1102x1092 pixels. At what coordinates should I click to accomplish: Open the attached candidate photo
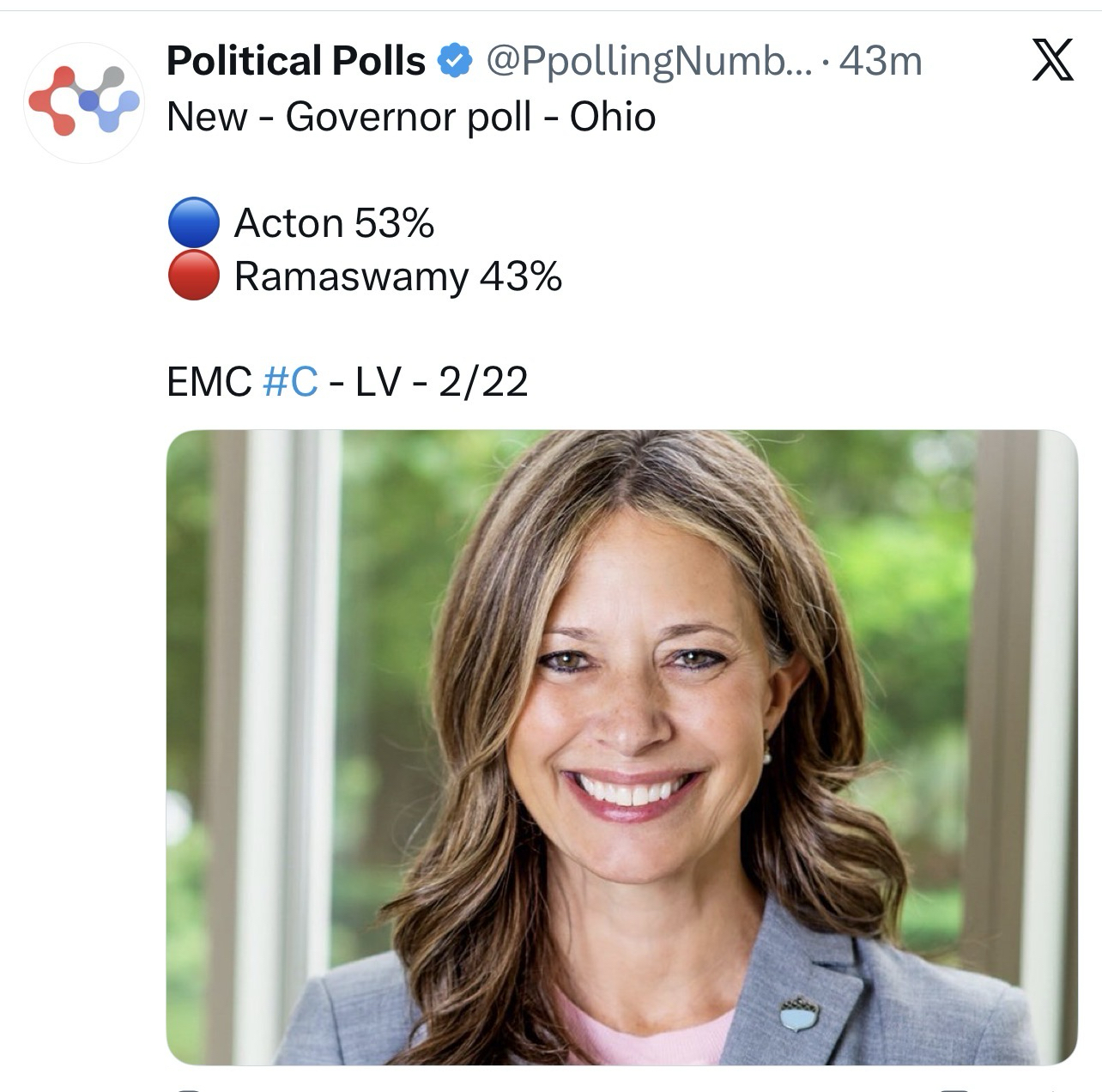621,747
